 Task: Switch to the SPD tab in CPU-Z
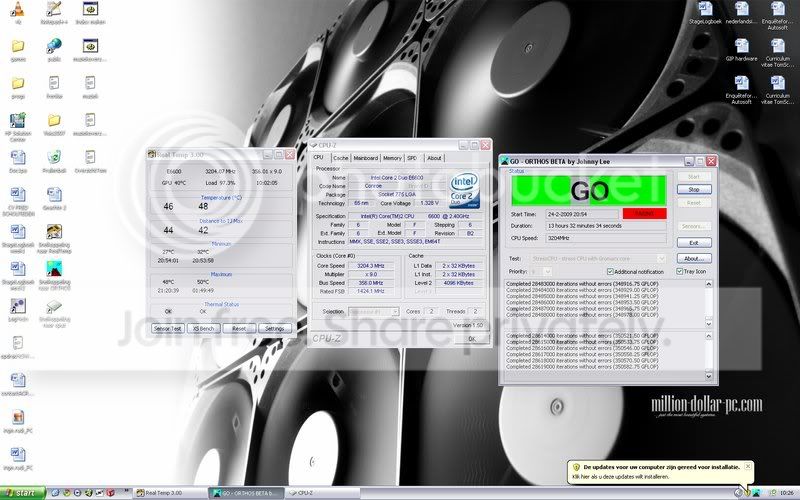[412, 158]
